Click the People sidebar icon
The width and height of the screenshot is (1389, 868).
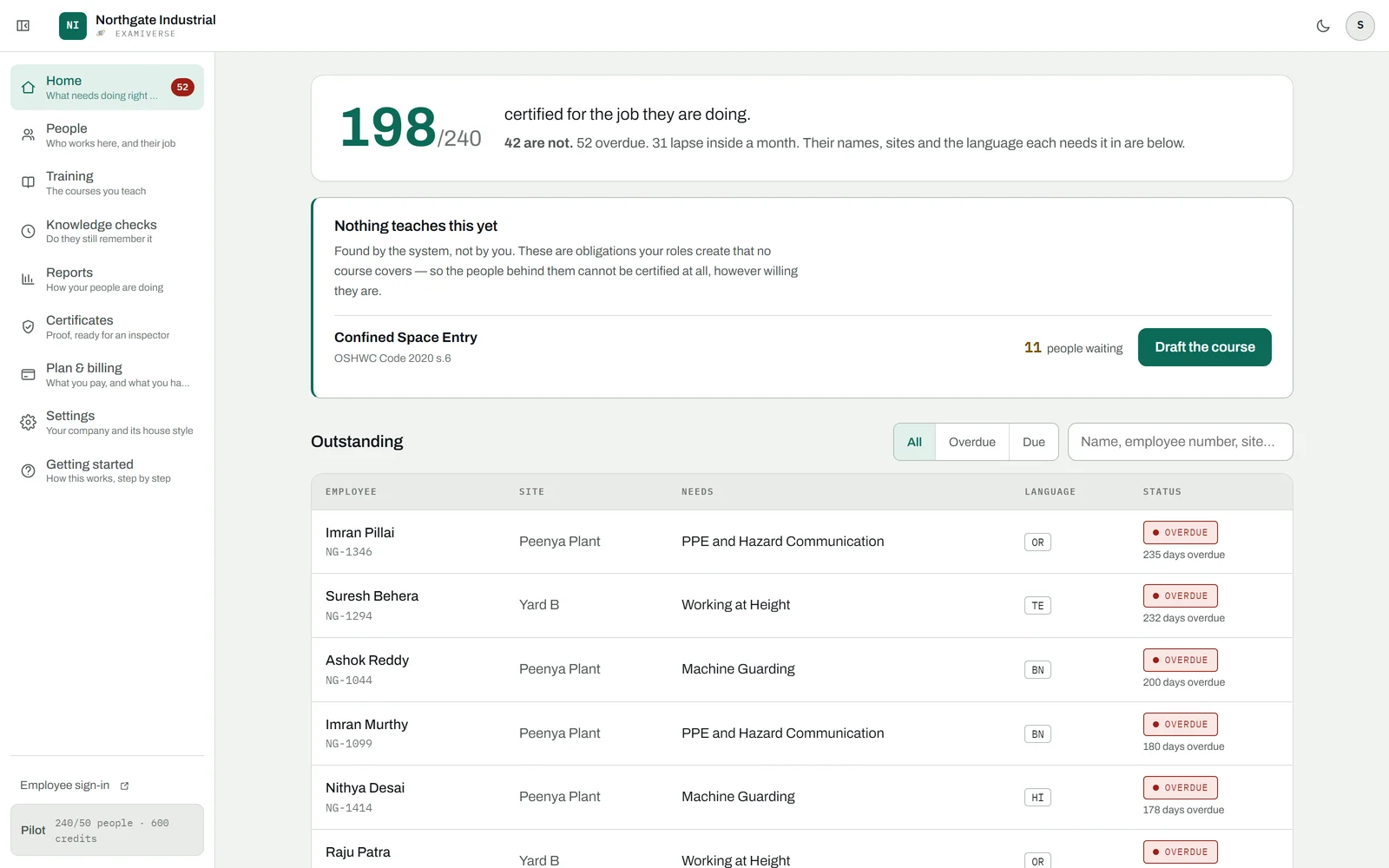[28, 135]
